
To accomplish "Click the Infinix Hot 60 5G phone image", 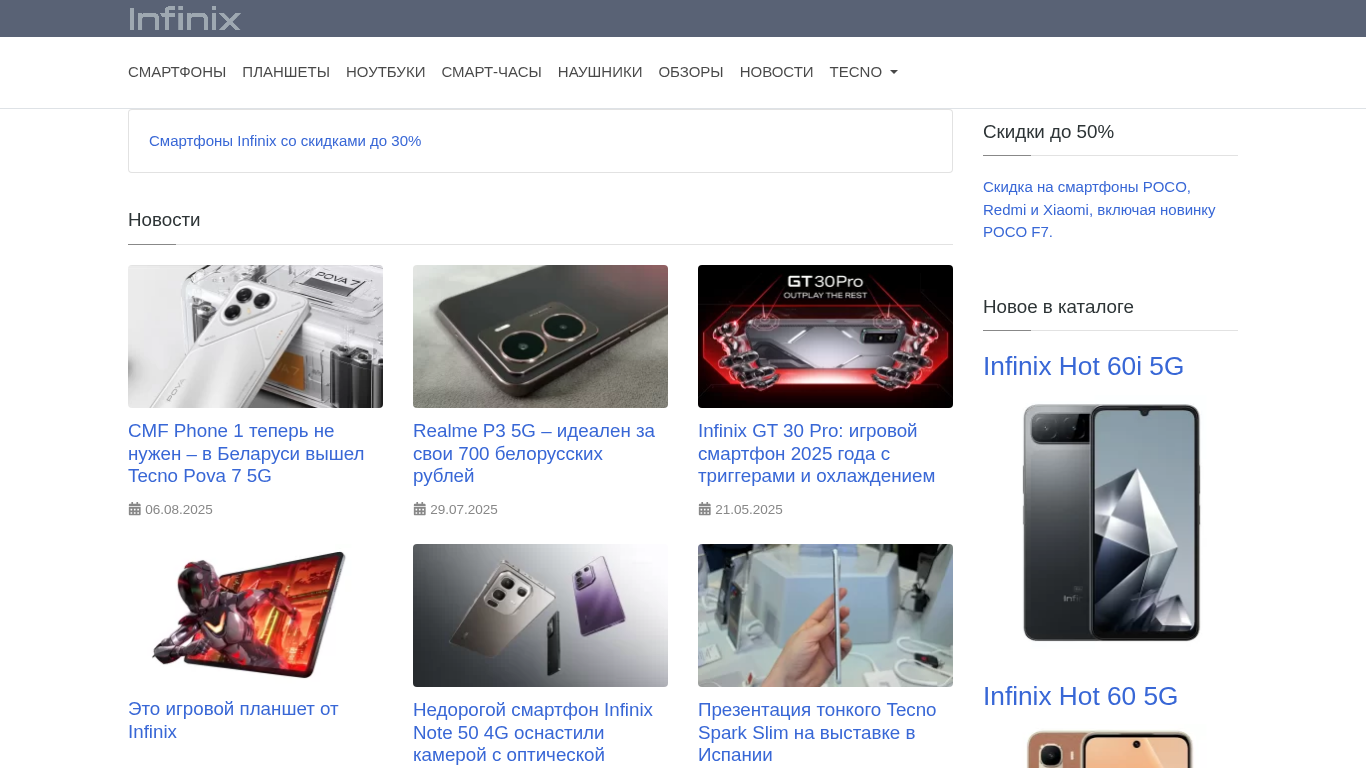I will click(x=1110, y=749).
